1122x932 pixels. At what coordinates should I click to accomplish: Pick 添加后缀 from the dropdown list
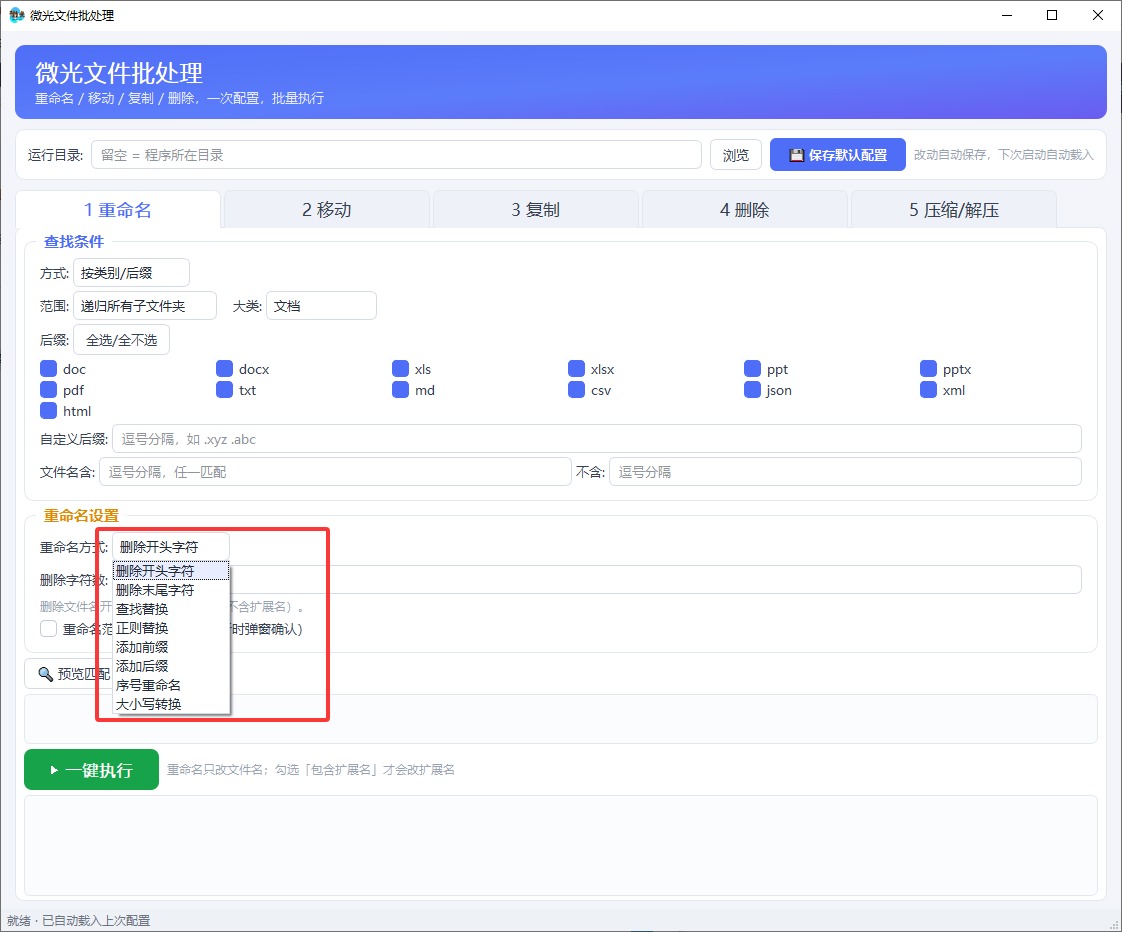tap(171, 666)
